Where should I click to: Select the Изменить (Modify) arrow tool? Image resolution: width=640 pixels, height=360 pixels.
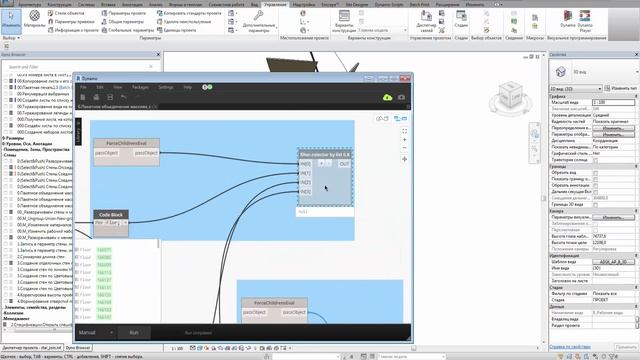click(11, 20)
